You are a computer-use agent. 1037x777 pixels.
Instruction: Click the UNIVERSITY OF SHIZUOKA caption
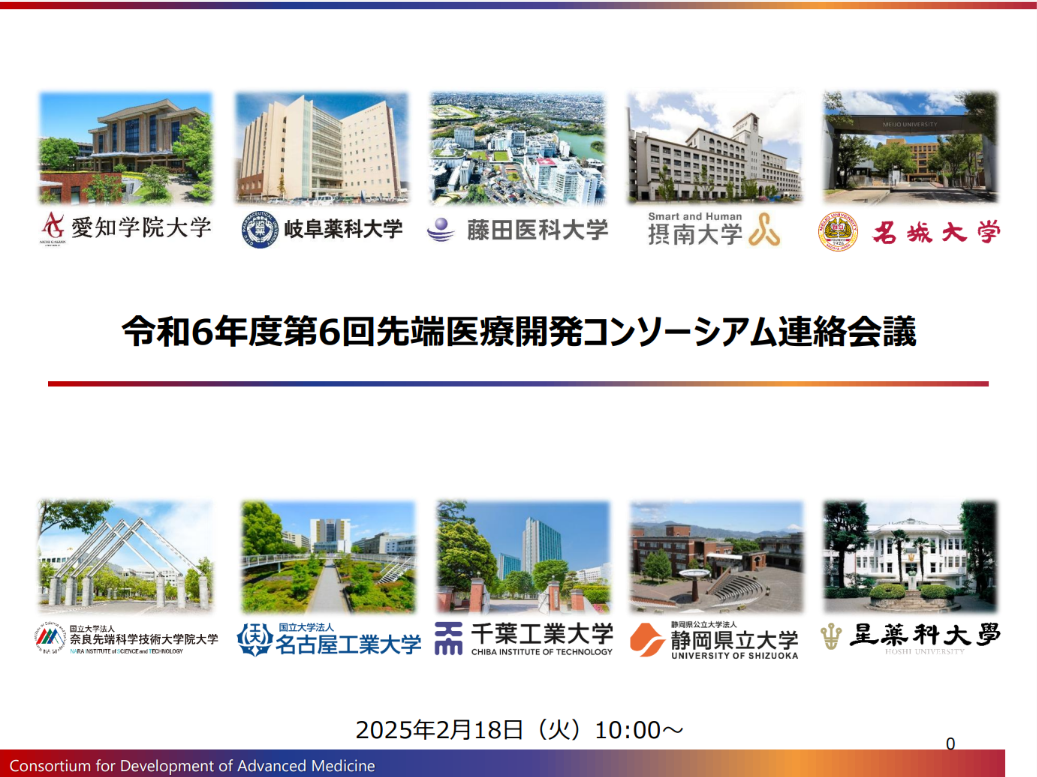pyautogui.click(x=734, y=655)
